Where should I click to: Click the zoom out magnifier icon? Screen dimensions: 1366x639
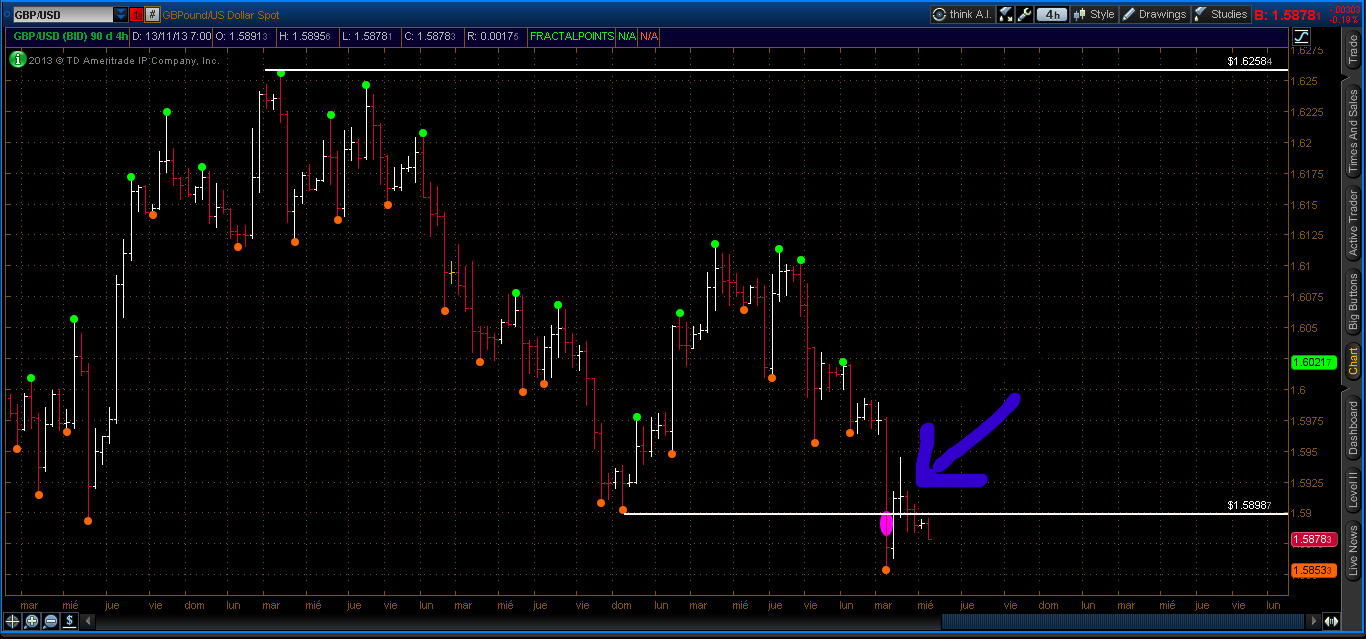tap(50, 621)
